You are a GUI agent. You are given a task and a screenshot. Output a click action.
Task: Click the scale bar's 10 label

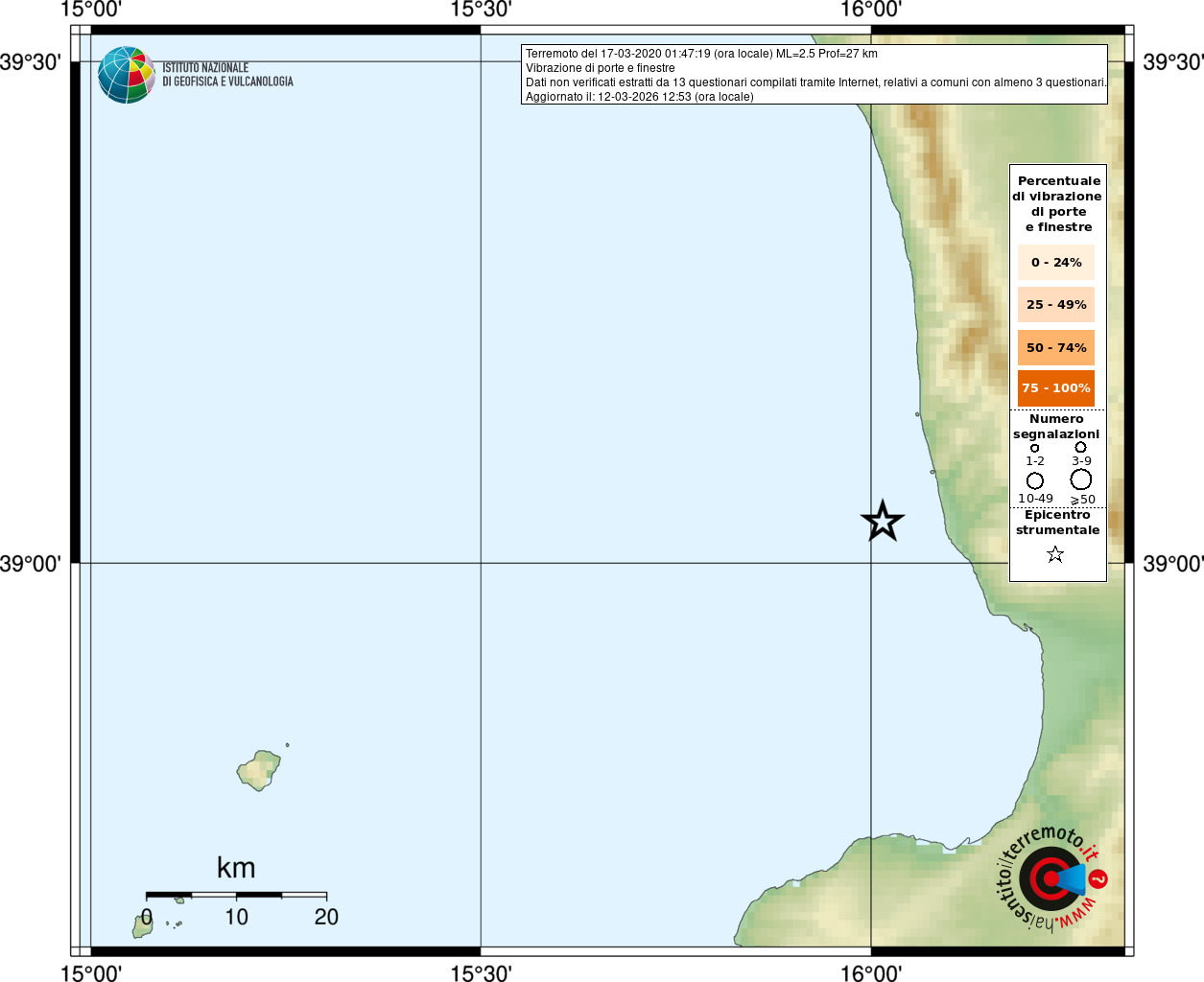click(236, 917)
